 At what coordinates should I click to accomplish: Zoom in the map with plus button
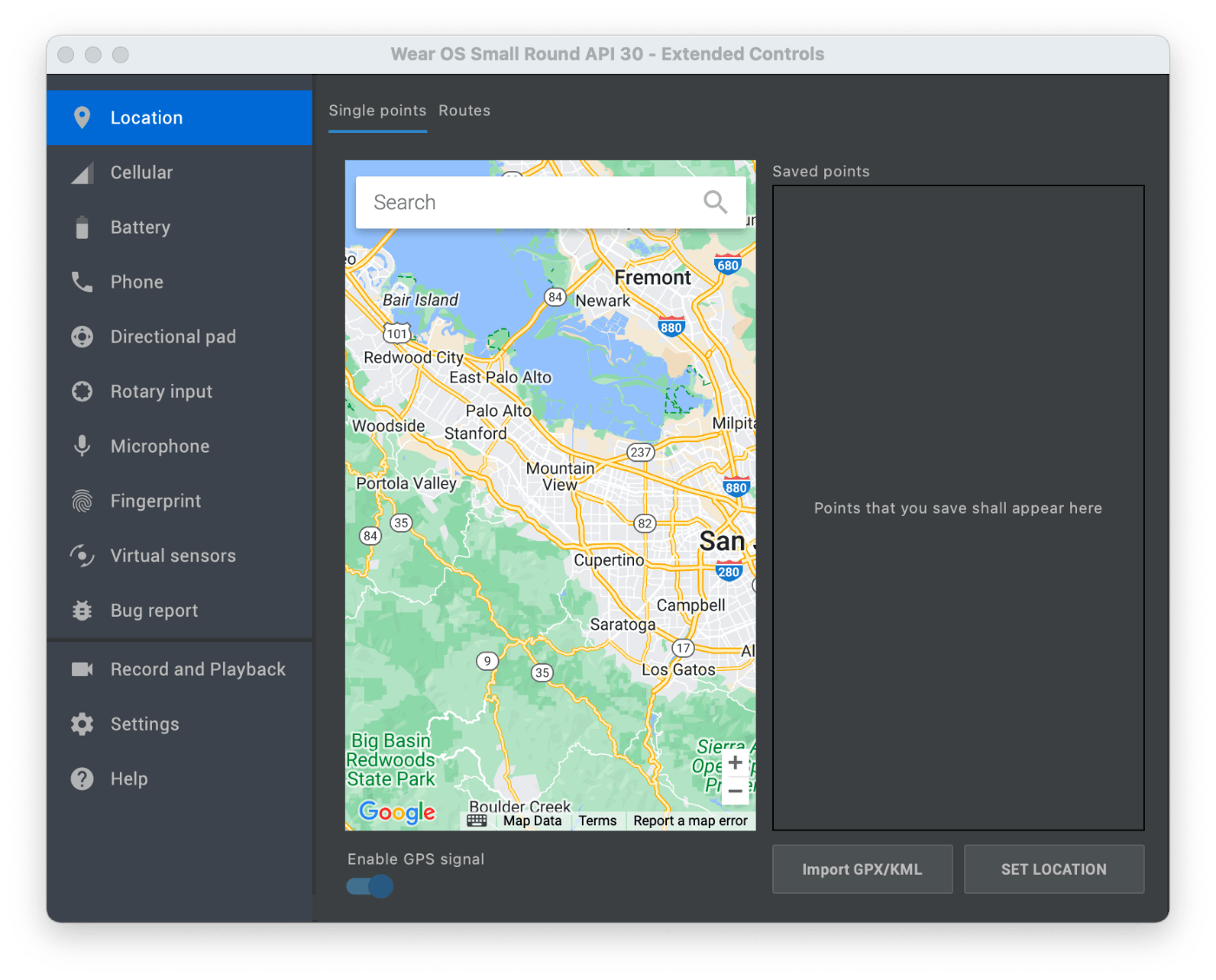point(735,763)
